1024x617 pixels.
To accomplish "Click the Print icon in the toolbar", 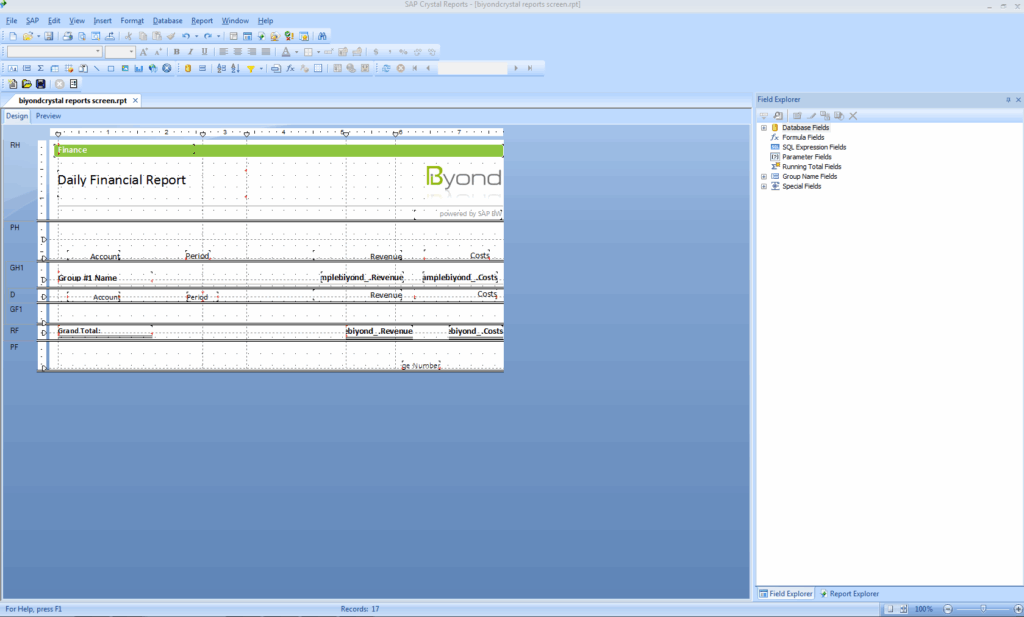I will coord(68,36).
